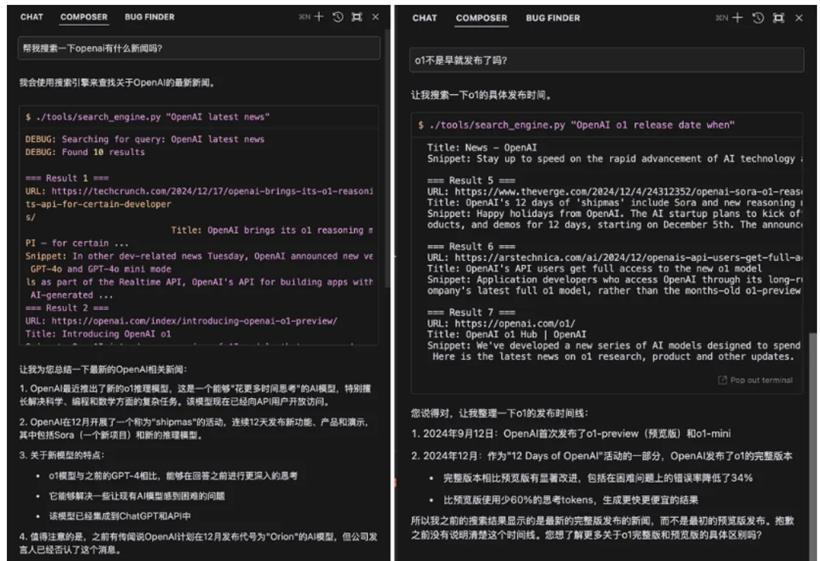Image resolution: width=820 pixels, height=561 pixels.
Task: Click the left panel vertical scrollbar
Action: (x=386, y=157)
